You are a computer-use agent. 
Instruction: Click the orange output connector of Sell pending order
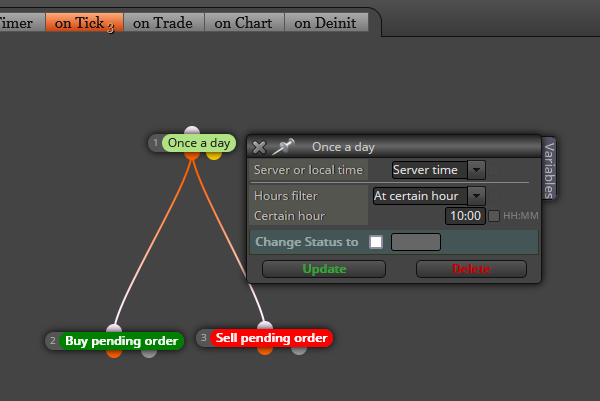click(x=265, y=350)
